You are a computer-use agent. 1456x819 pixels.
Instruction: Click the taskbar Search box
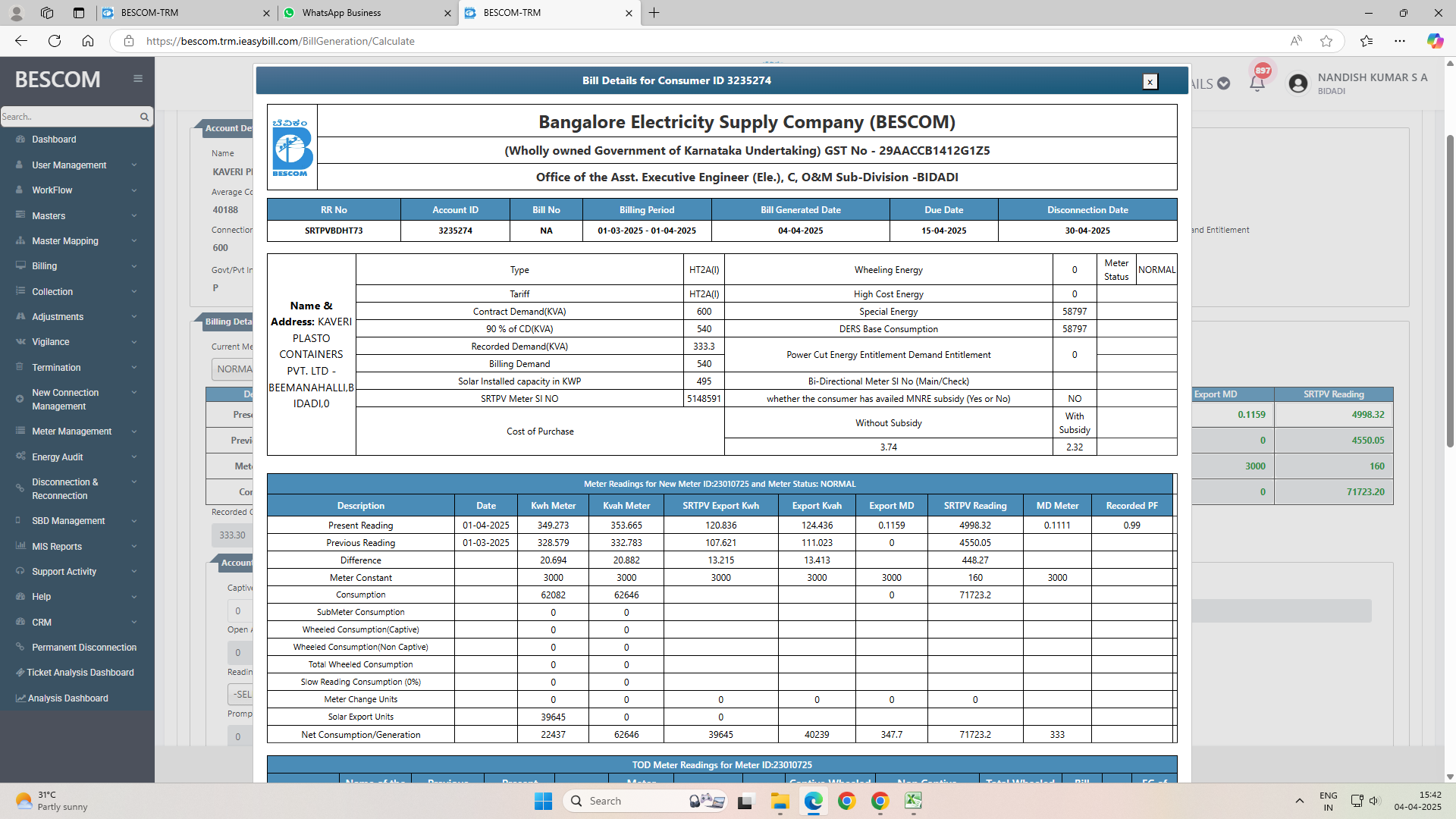pyautogui.click(x=646, y=801)
